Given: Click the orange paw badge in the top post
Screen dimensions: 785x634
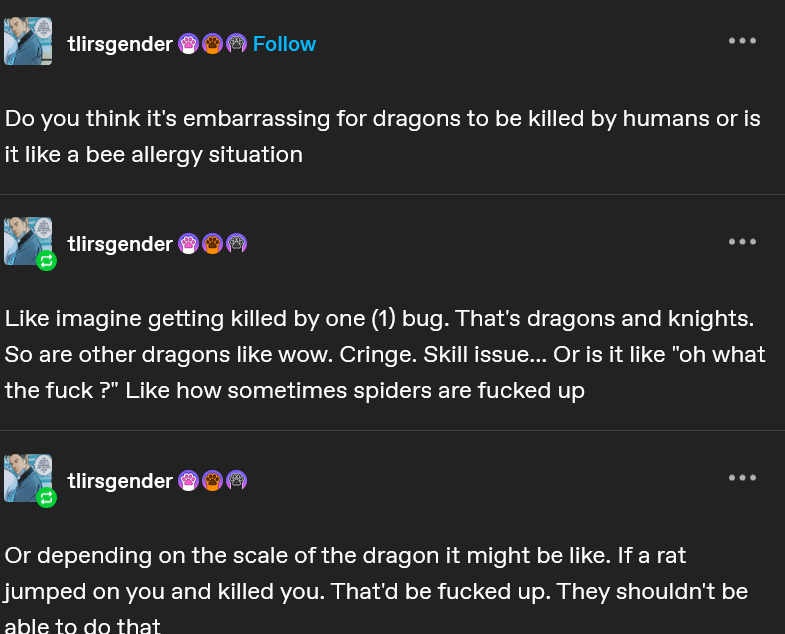Looking at the screenshot, I should (x=212, y=44).
